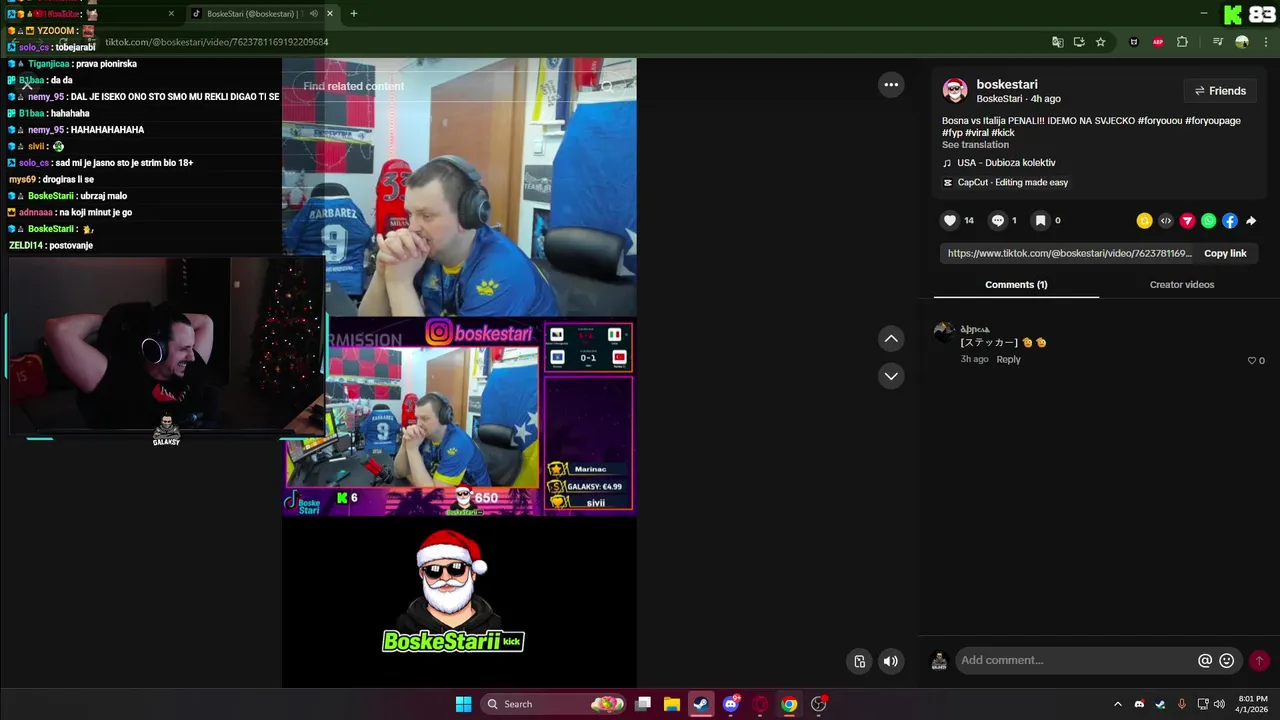Screen dimensions: 1280x720
Task: Open the Chrome three-dot menu
Action: click(x=1266, y=42)
